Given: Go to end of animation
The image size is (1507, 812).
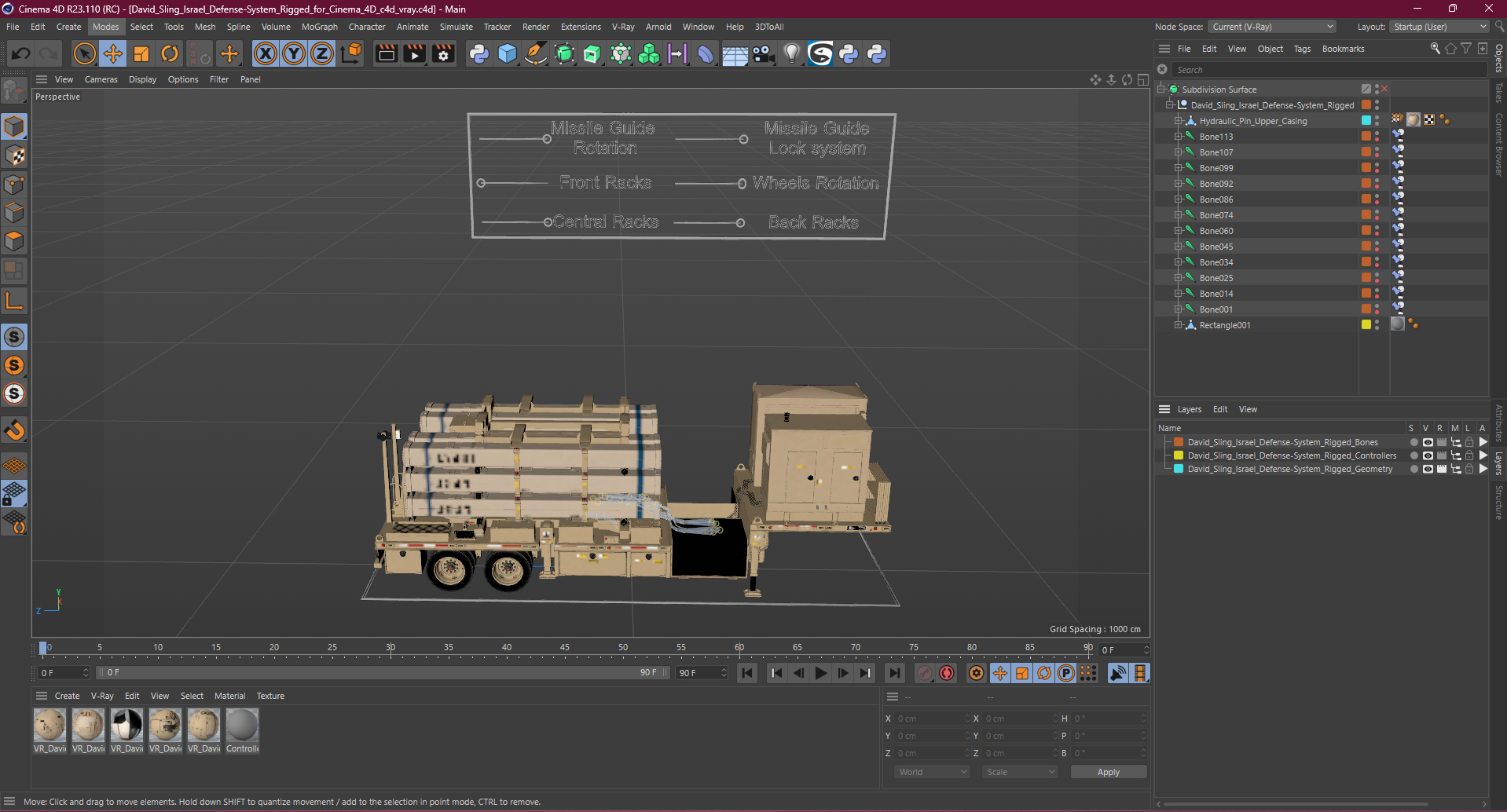Looking at the screenshot, I should 894,673.
